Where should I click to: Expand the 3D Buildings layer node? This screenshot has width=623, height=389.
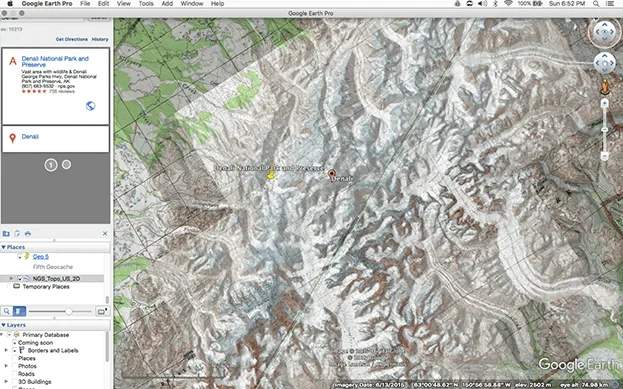pyautogui.click(x=6, y=381)
